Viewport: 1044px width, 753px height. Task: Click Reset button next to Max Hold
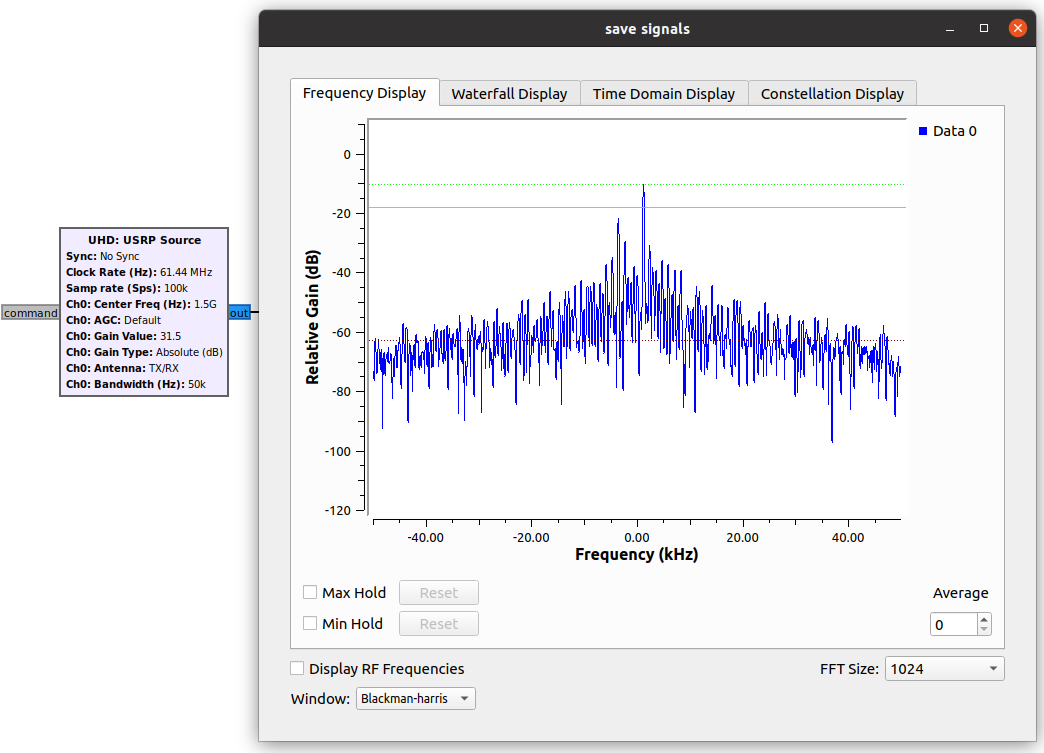pos(439,593)
